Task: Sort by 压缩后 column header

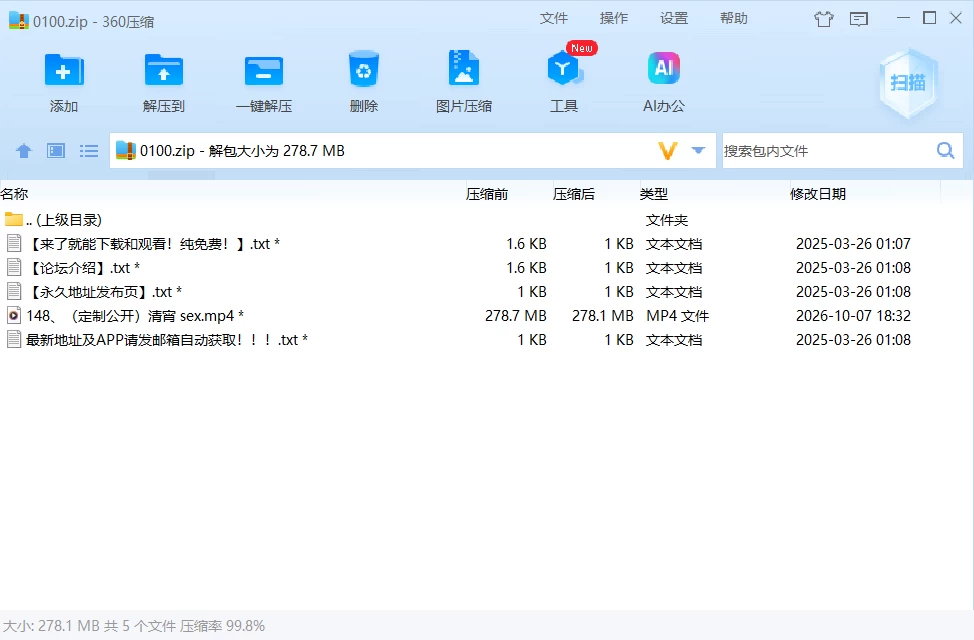Action: point(574,194)
